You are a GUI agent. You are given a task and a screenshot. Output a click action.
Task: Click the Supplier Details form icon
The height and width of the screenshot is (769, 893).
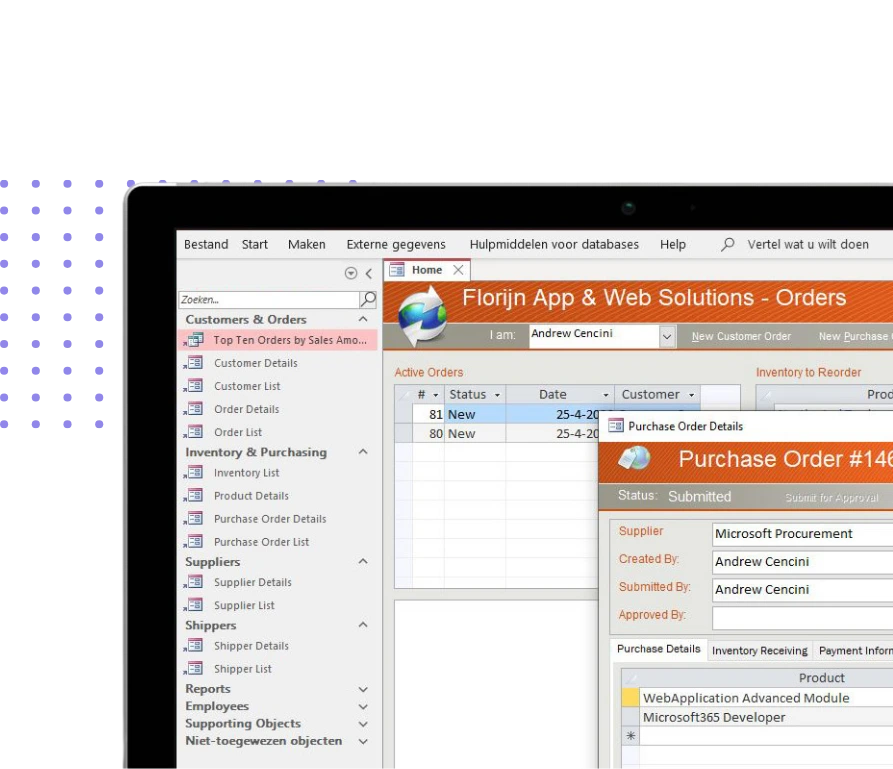194,582
